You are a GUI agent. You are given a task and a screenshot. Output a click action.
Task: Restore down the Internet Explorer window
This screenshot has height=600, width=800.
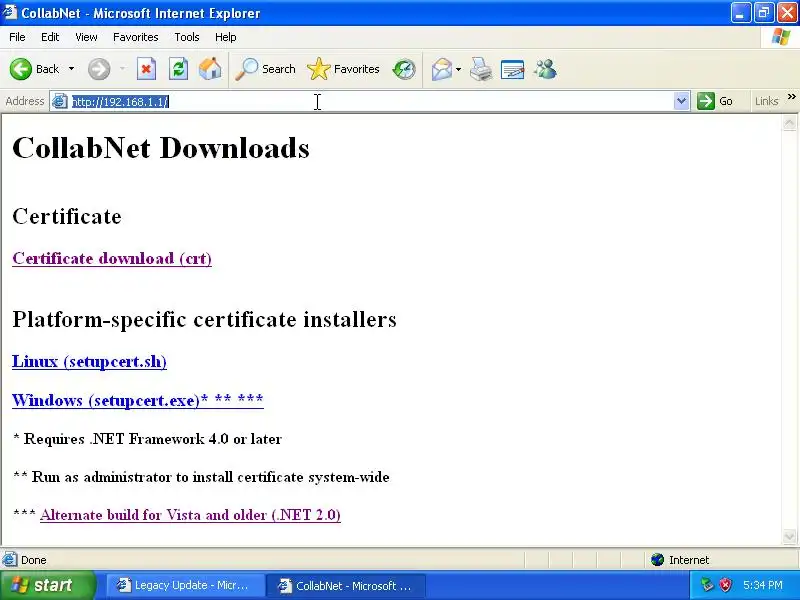tap(764, 13)
